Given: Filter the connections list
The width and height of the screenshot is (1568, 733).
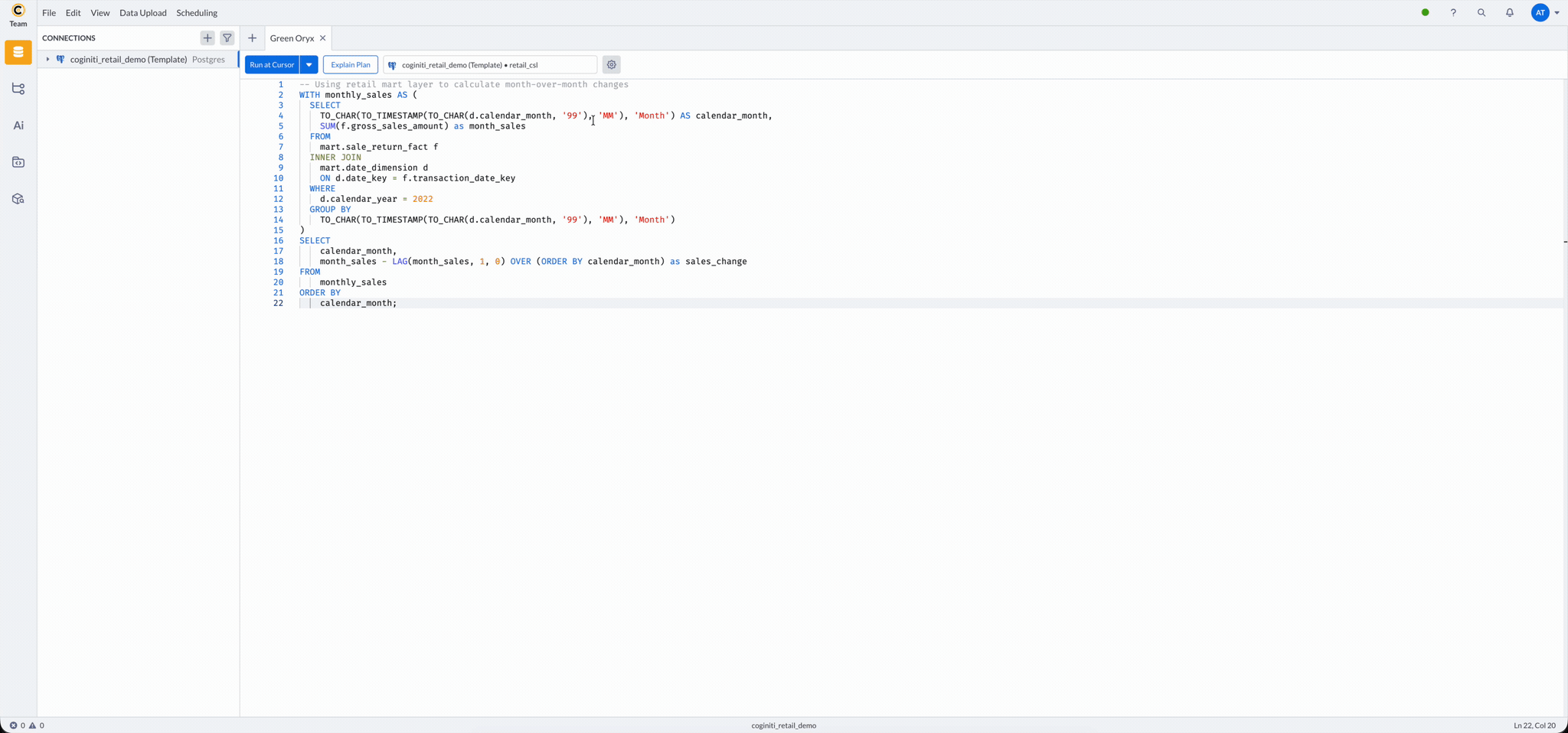Looking at the screenshot, I should tap(227, 37).
